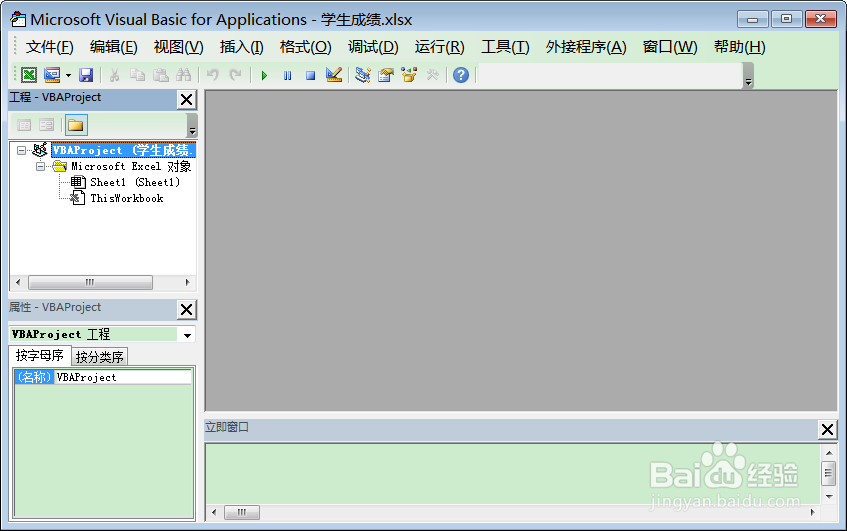Select VBAProject (学生成绩 in project tree
Image resolution: width=847 pixels, height=531 pixels.
point(123,150)
